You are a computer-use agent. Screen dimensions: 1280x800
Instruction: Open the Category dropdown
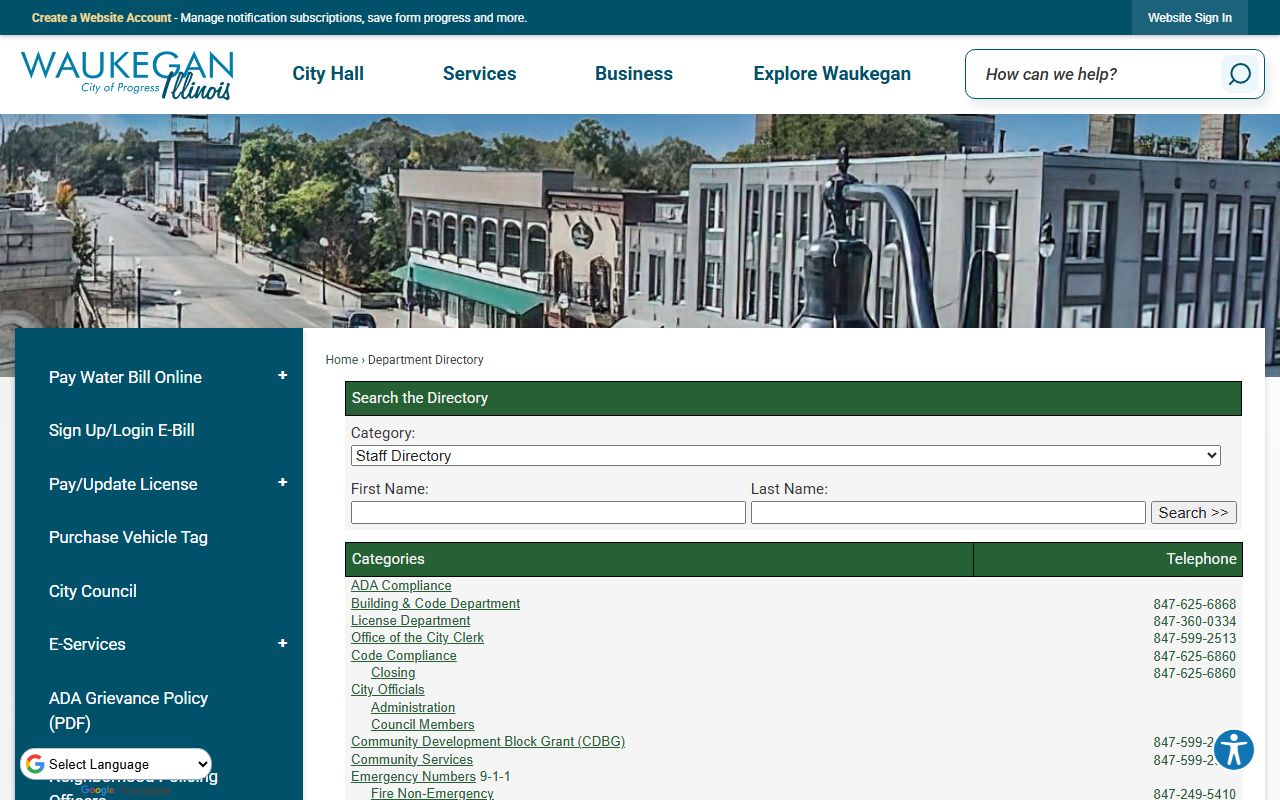point(786,456)
